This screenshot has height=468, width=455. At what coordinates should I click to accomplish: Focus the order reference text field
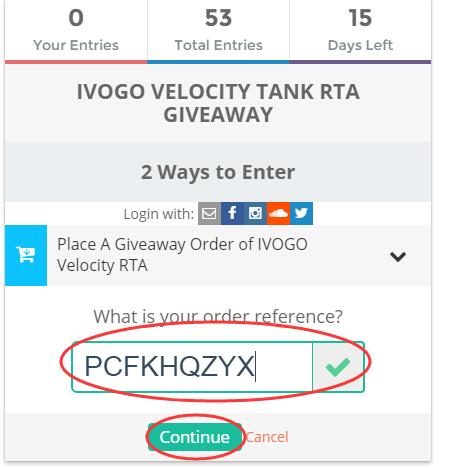click(x=192, y=367)
